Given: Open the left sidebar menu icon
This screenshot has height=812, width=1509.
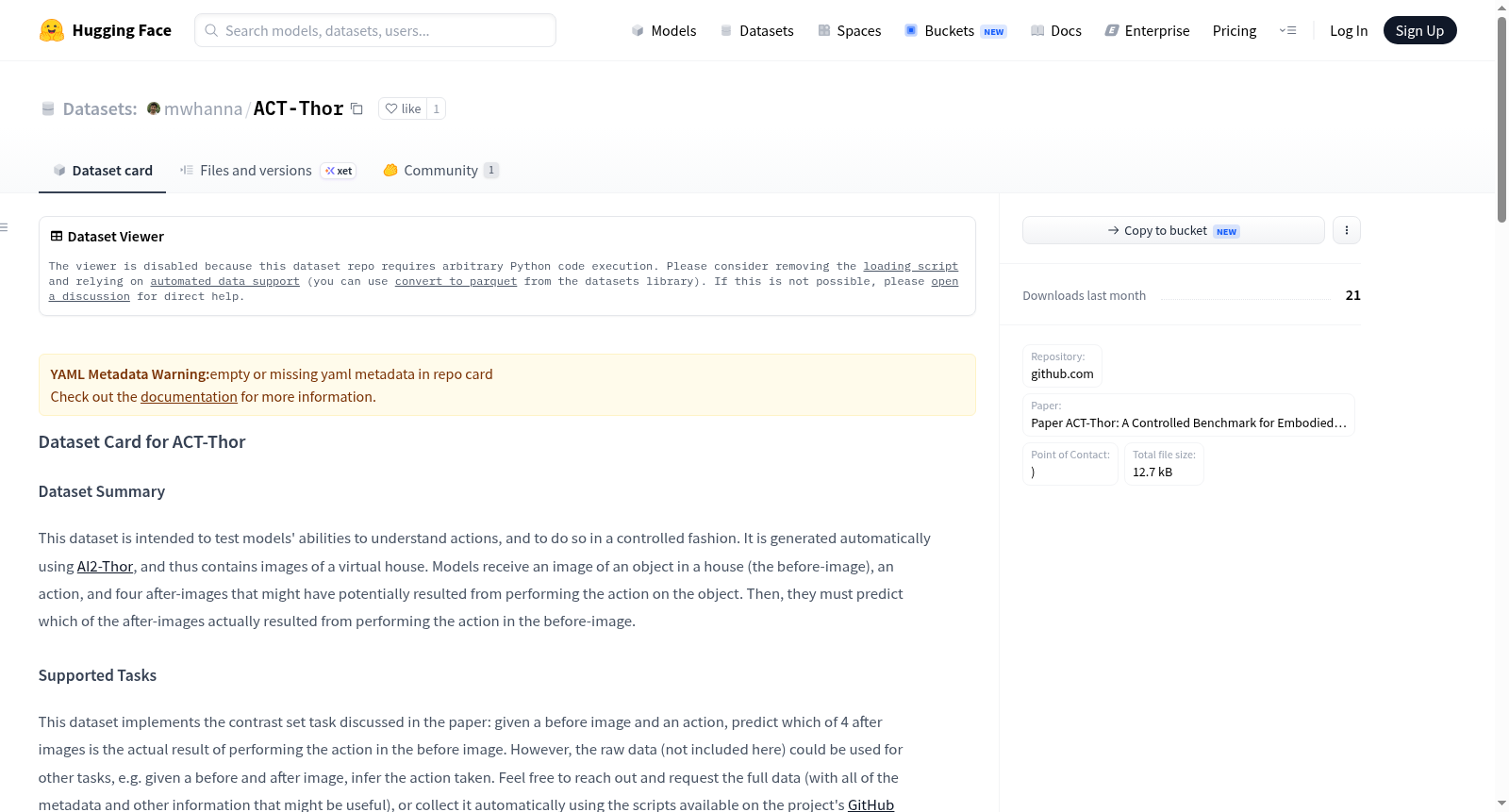Looking at the screenshot, I should 4,227.
